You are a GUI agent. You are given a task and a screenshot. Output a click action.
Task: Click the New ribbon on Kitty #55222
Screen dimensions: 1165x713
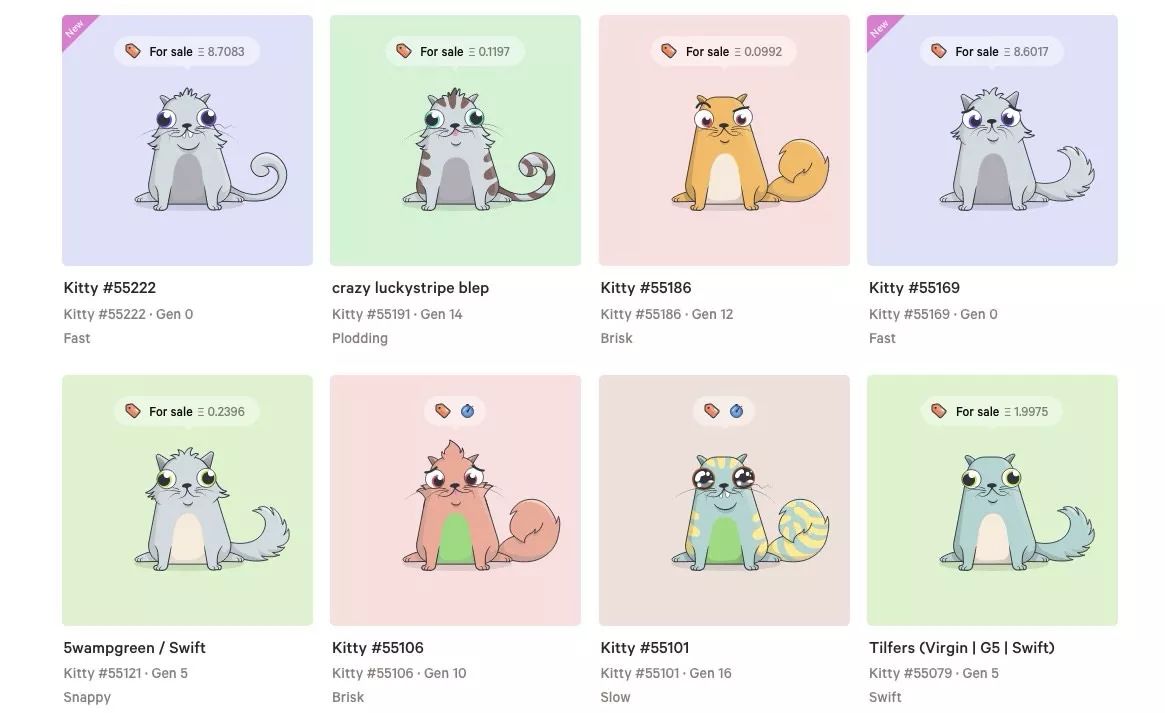point(77,30)
